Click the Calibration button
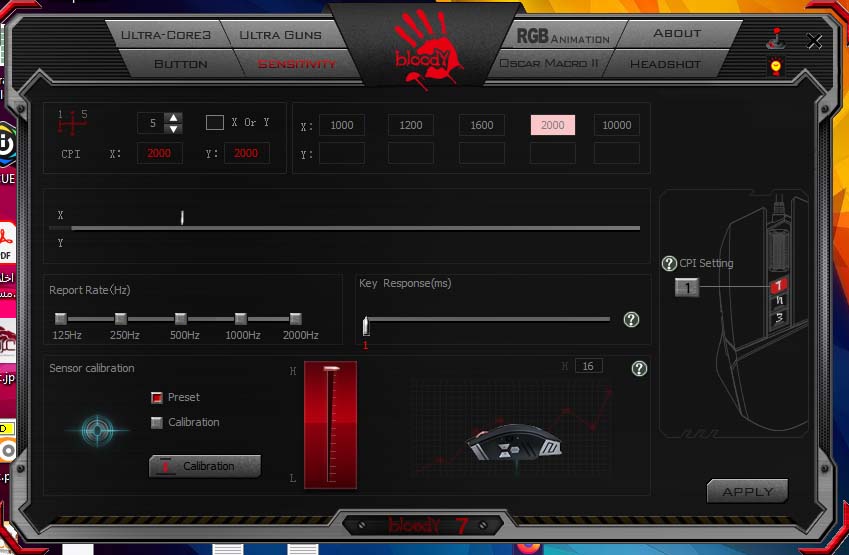 [x=205, y=466]
